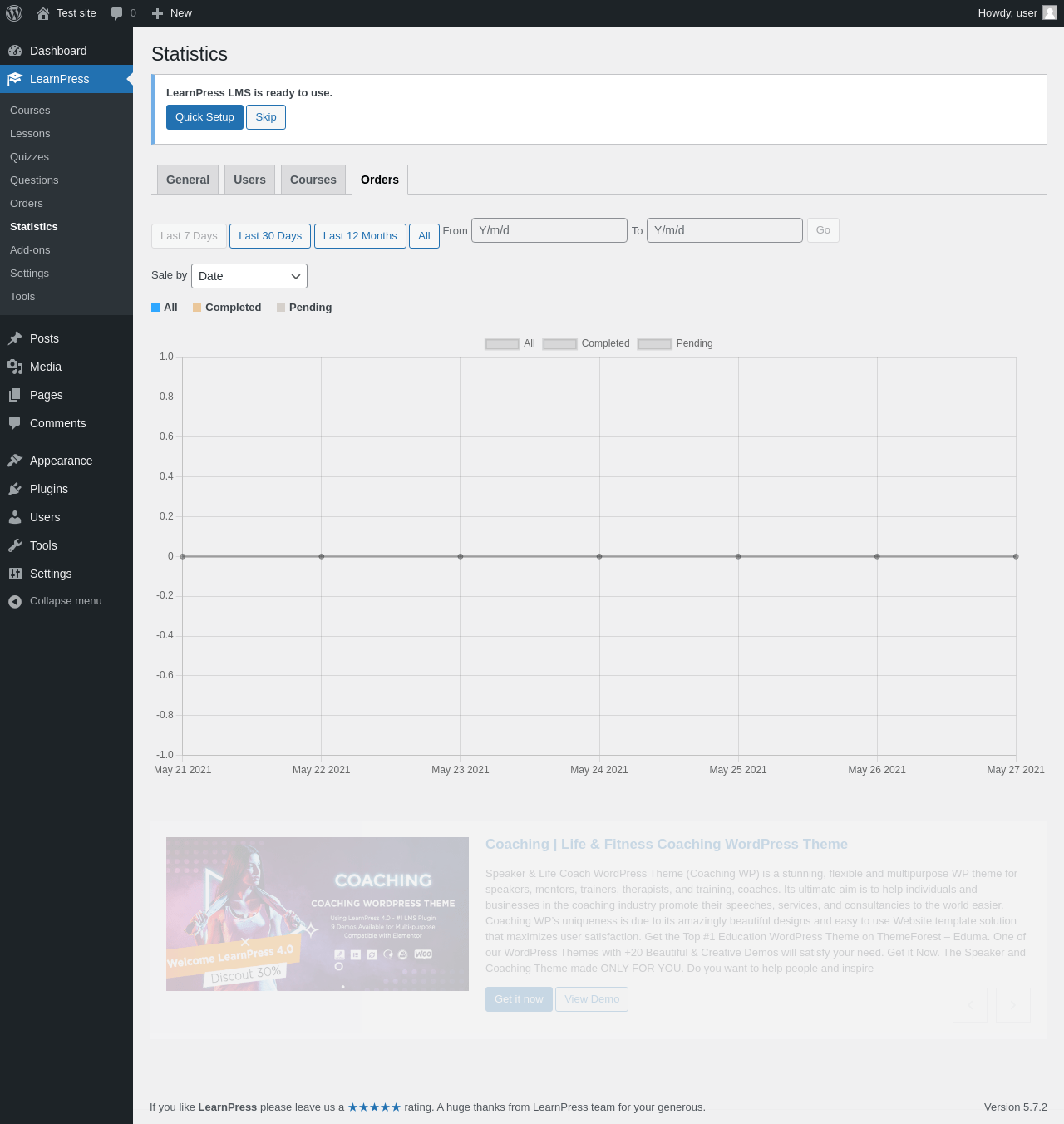Viewport: 1064px width, 1124px height.
Task: Show Last 12 Months statistics
Action: (360, 236)
